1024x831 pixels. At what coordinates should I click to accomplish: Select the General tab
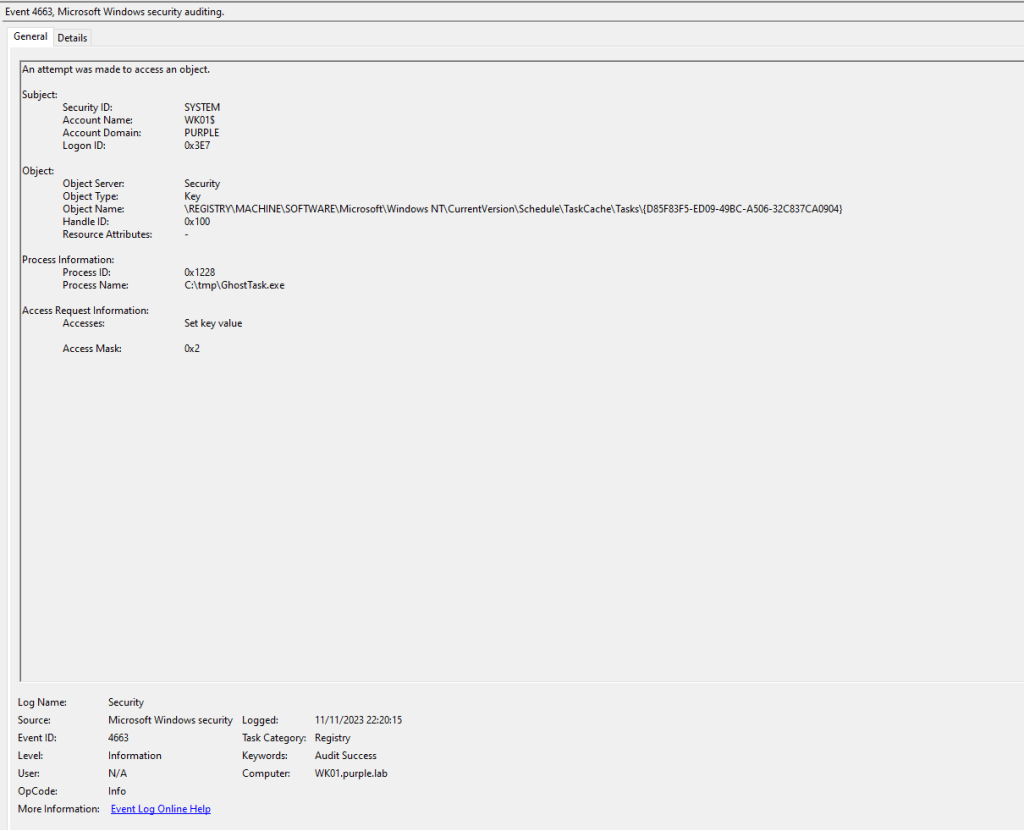point(30,37)
